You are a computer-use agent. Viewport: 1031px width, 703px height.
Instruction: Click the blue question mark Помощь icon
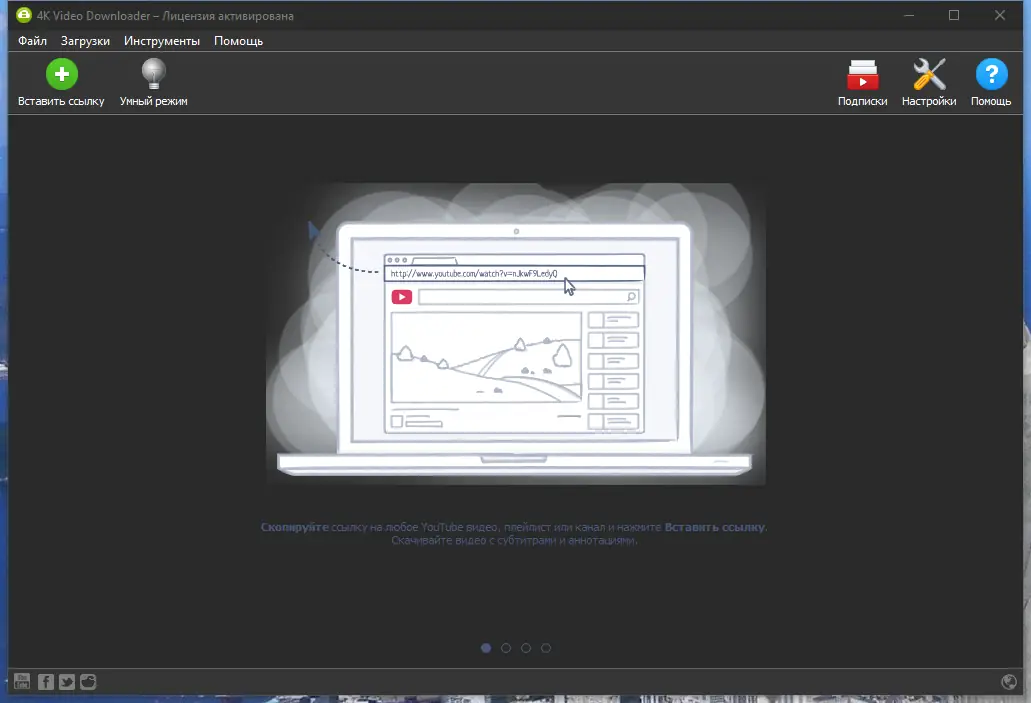tap(992, 74)
